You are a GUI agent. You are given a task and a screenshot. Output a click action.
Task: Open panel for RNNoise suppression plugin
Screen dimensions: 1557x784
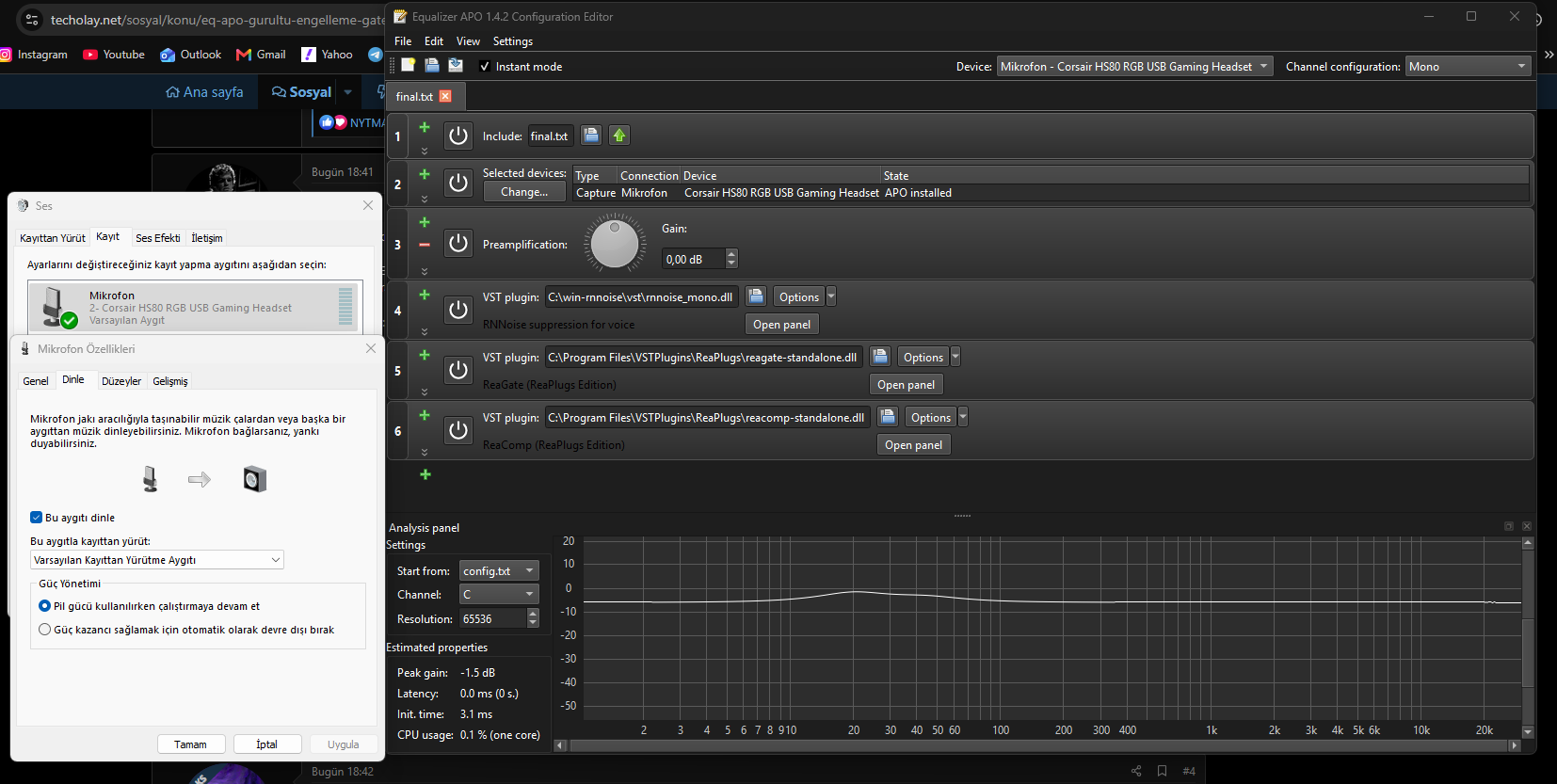pyautogui.click(x=781, y=324)
